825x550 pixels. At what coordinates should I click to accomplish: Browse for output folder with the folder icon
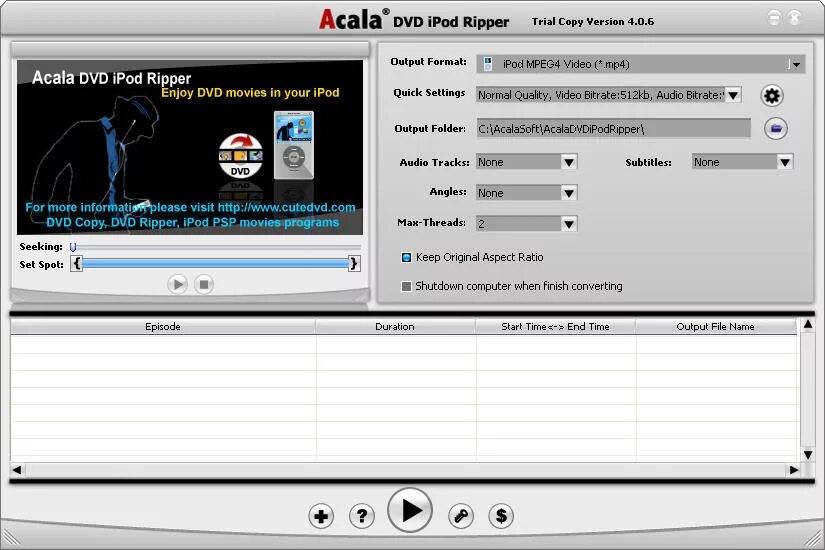tap(776, 128)
